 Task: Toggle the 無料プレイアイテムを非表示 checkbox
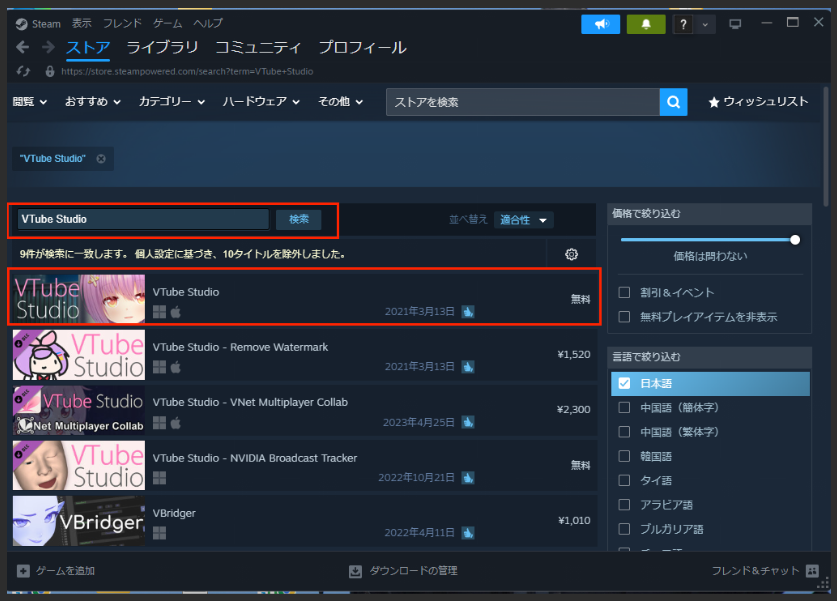pos(624,317)
